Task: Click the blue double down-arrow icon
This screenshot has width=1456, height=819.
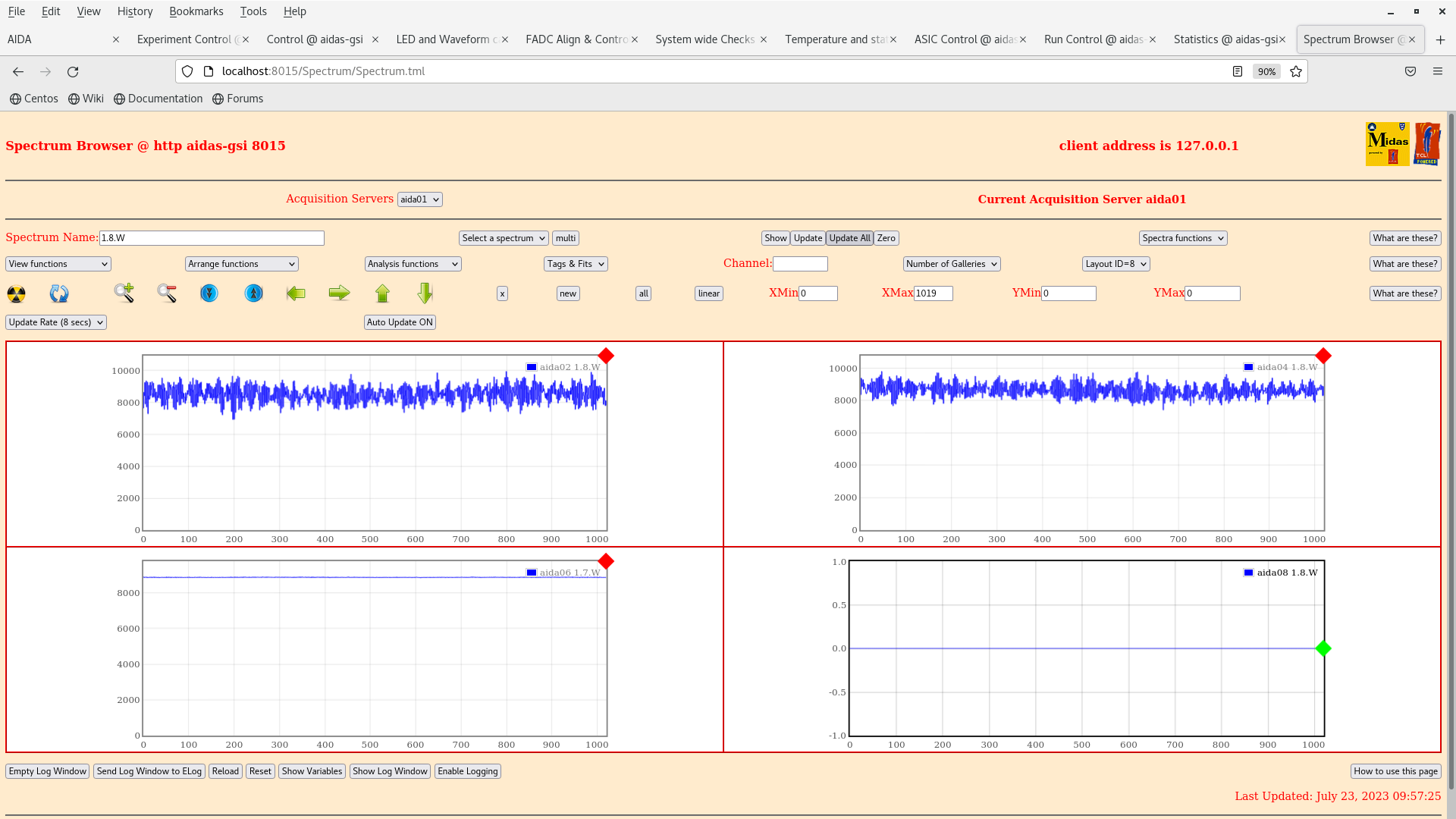Action: tap(209, 293)
